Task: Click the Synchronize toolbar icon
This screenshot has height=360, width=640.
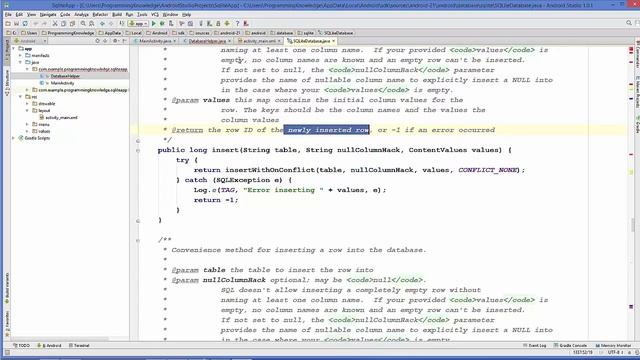Action: pos(25,24)
